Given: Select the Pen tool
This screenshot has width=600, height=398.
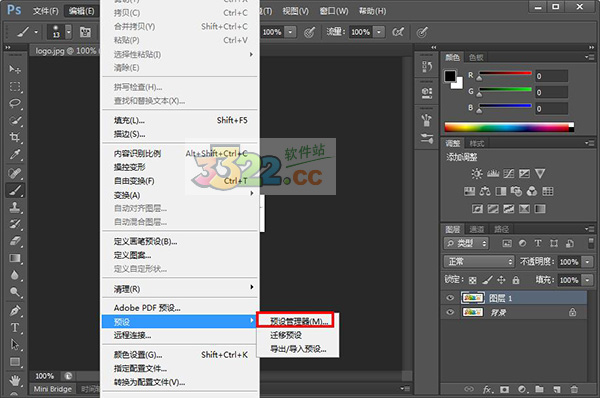Looking at the screenshot, I should (15, 310).
